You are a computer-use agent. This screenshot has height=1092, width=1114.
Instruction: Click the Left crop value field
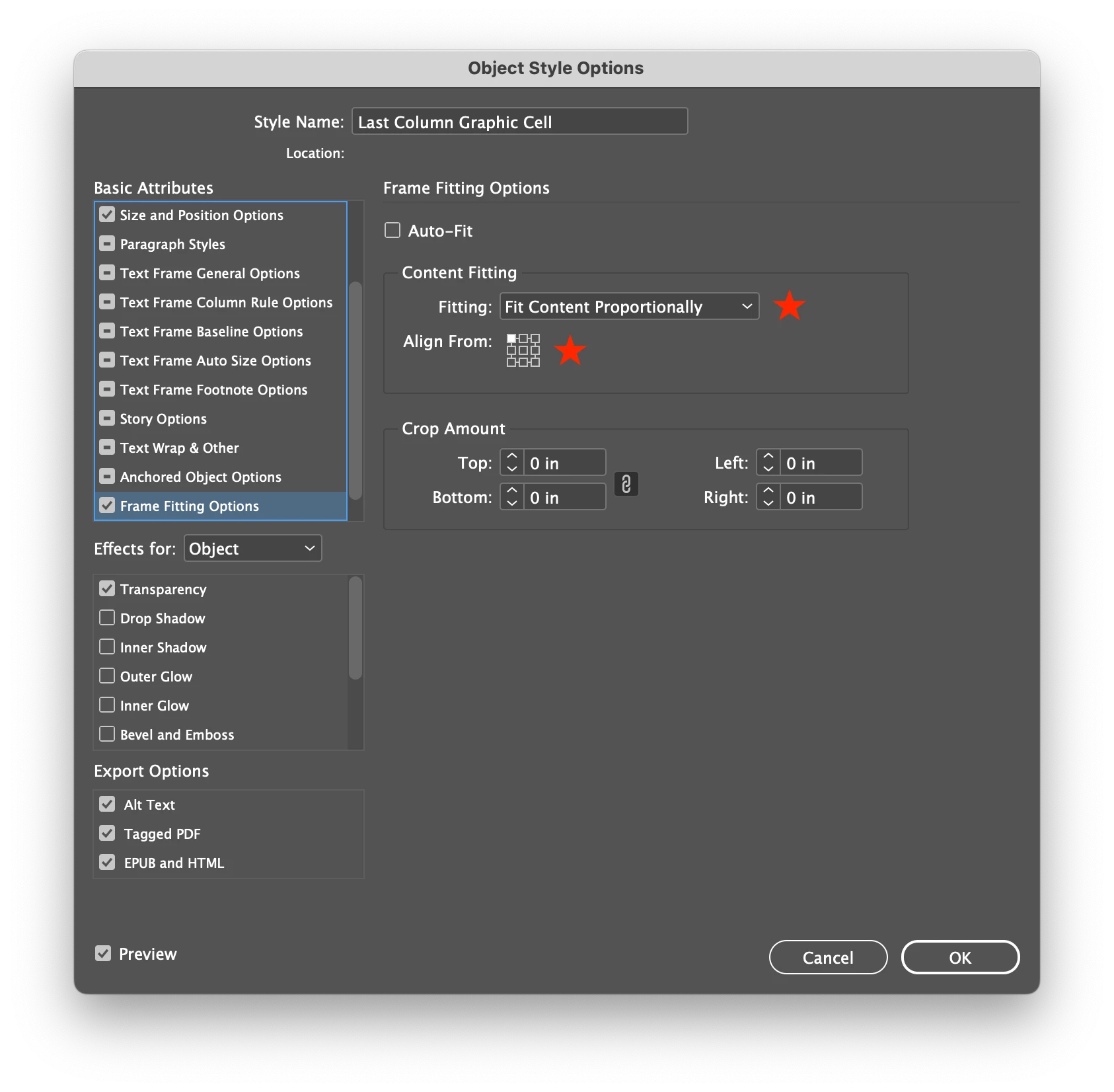pyautogui.click(x=821, y=462)
